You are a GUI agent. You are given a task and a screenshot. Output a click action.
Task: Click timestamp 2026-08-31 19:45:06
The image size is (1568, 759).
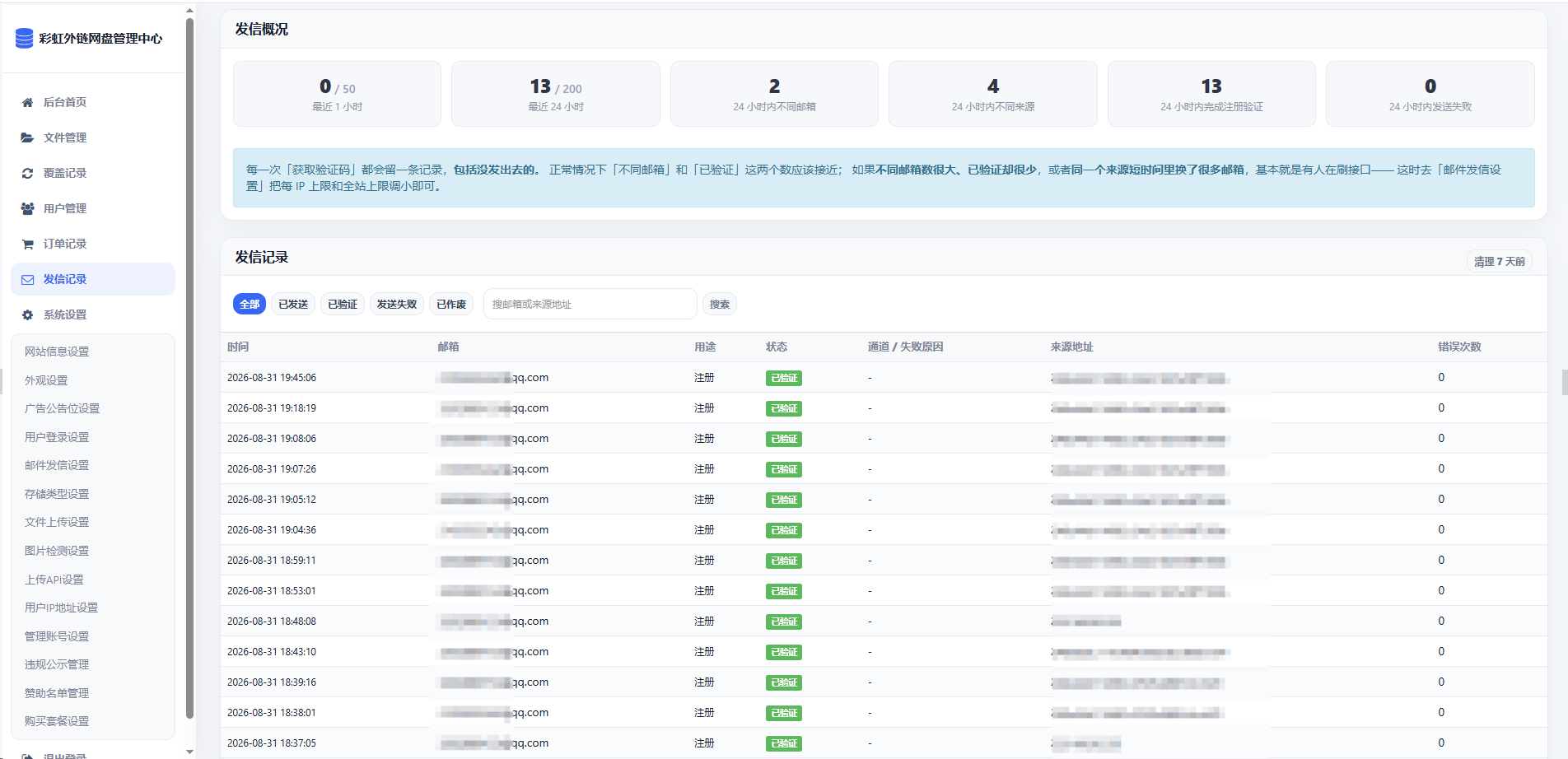pos(272,378)
